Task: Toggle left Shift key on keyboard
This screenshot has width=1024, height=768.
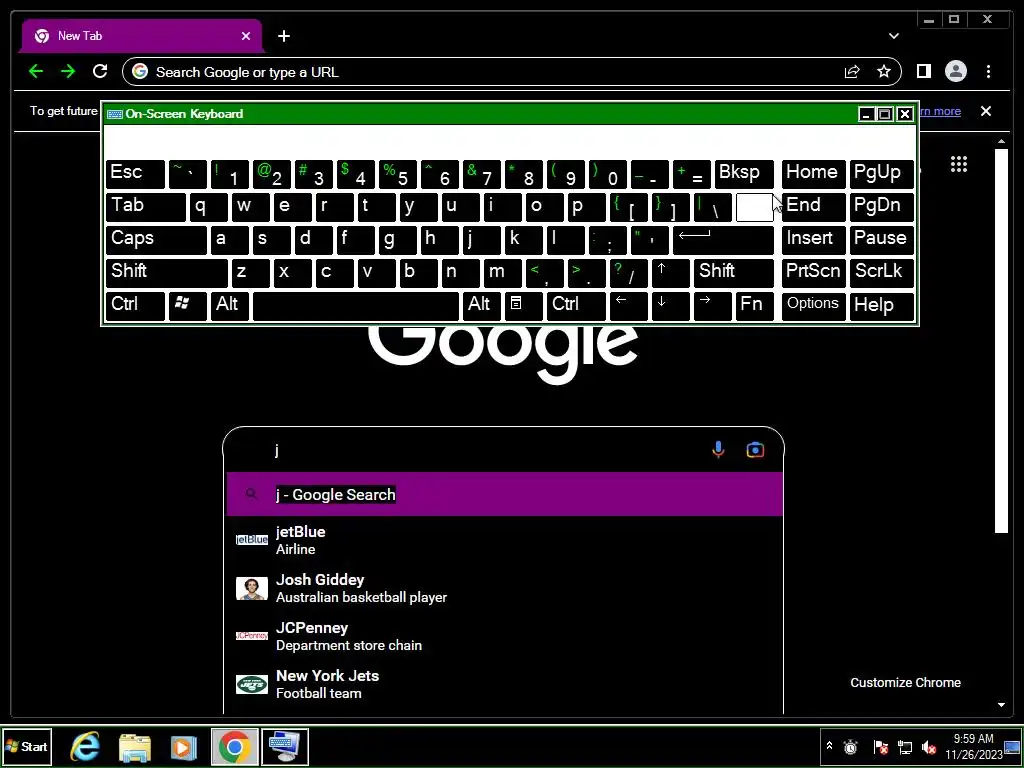Action: tap(167, 272)
